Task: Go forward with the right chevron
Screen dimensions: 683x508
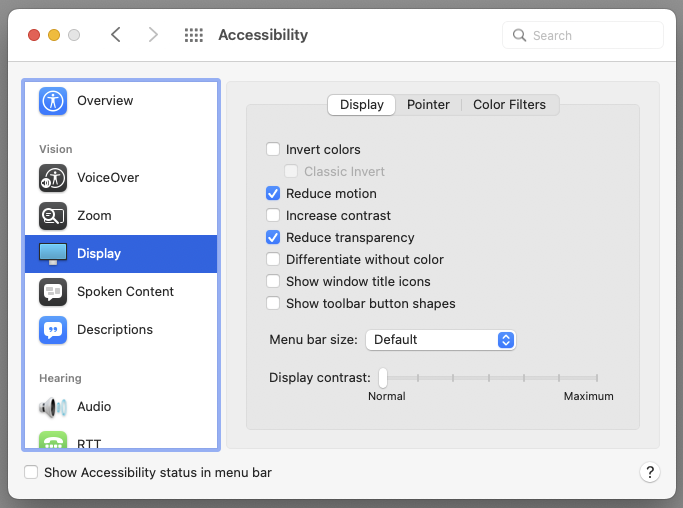Action: click(153, 34)
